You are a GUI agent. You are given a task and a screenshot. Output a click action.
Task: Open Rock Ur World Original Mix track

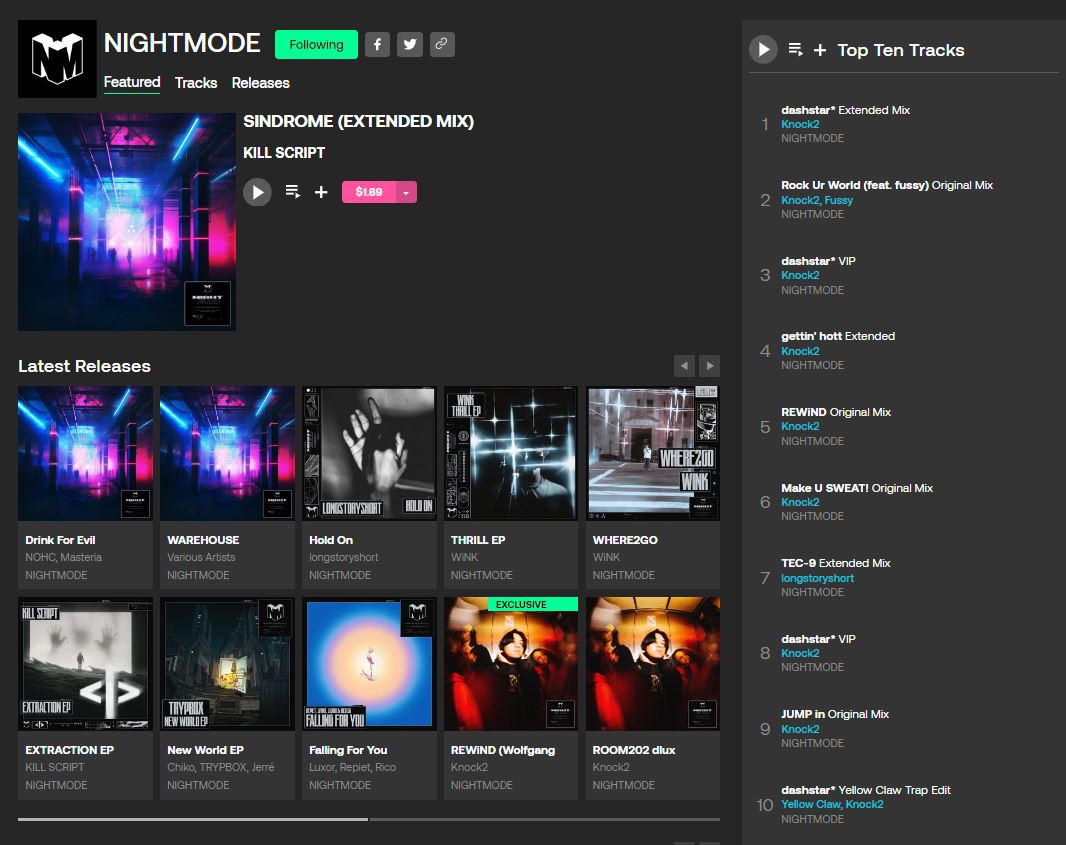pos(887,185)
